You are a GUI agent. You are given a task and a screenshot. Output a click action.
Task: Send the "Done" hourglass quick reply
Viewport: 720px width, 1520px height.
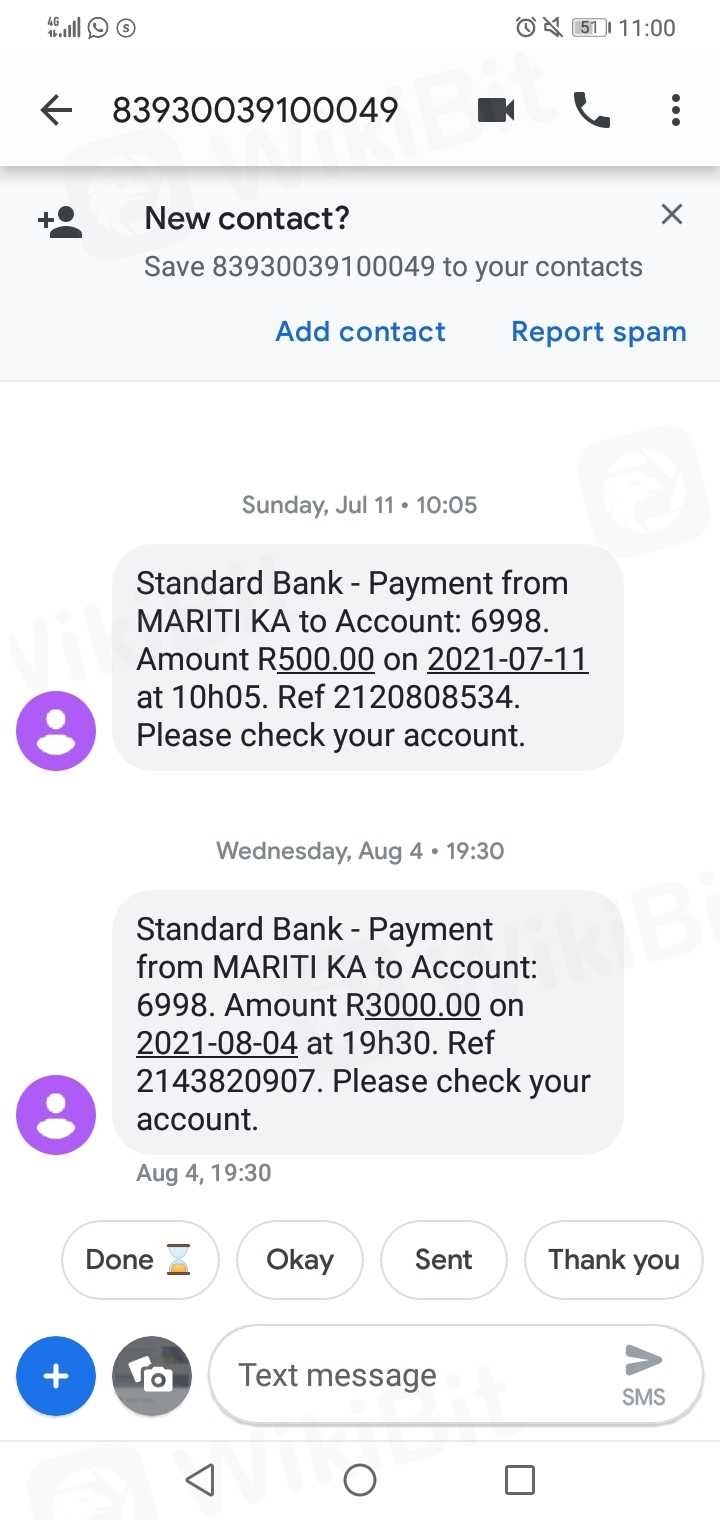[139, 1260]
